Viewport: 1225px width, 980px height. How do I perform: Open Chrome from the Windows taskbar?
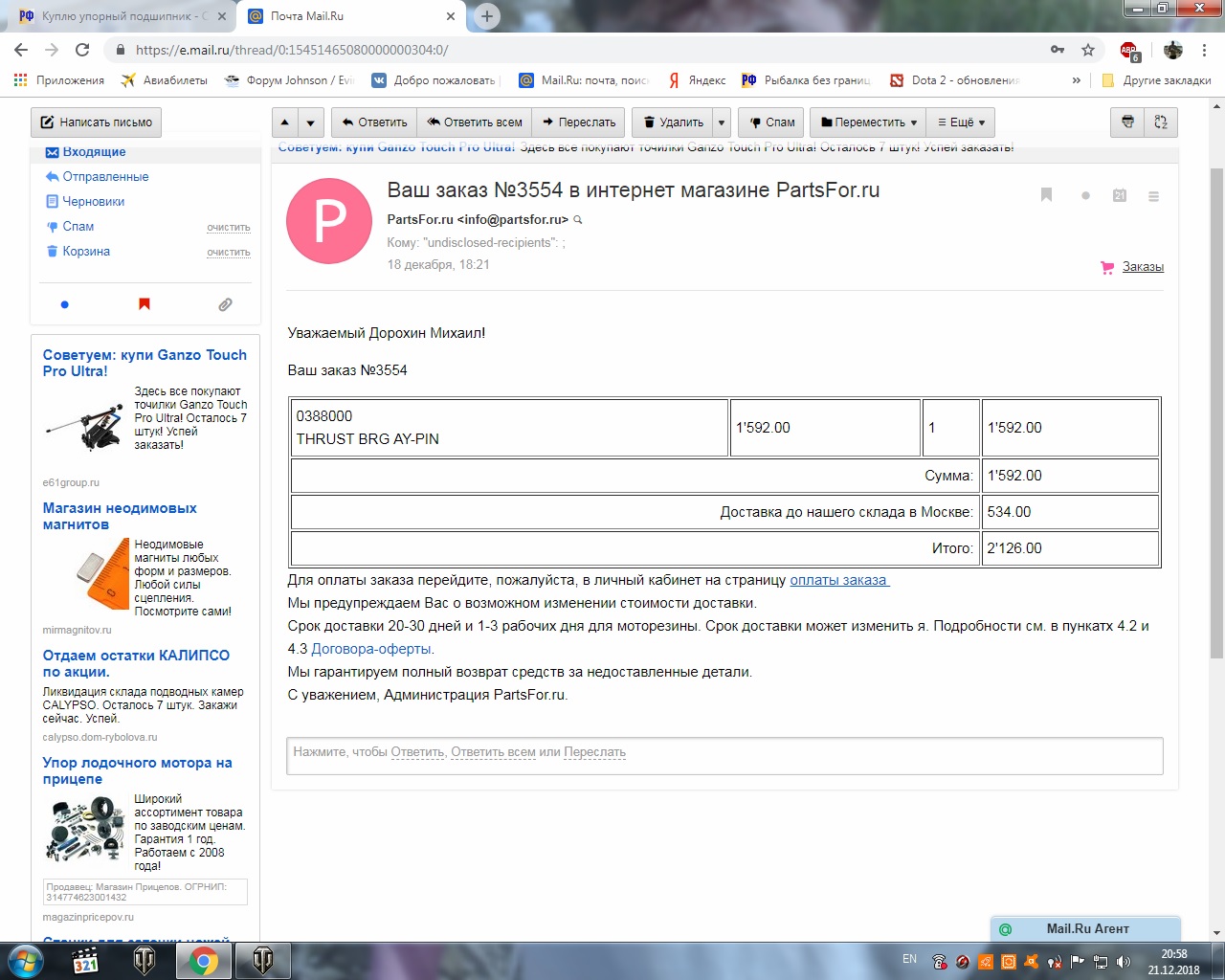point(203,961)
